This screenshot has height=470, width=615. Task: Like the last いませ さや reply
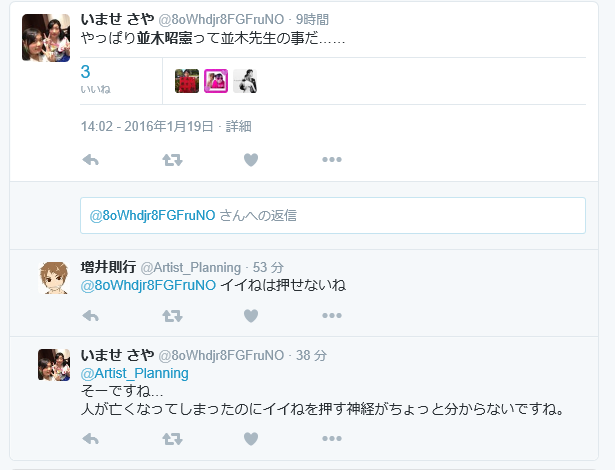pyautogui.click(x=251, y=439)
